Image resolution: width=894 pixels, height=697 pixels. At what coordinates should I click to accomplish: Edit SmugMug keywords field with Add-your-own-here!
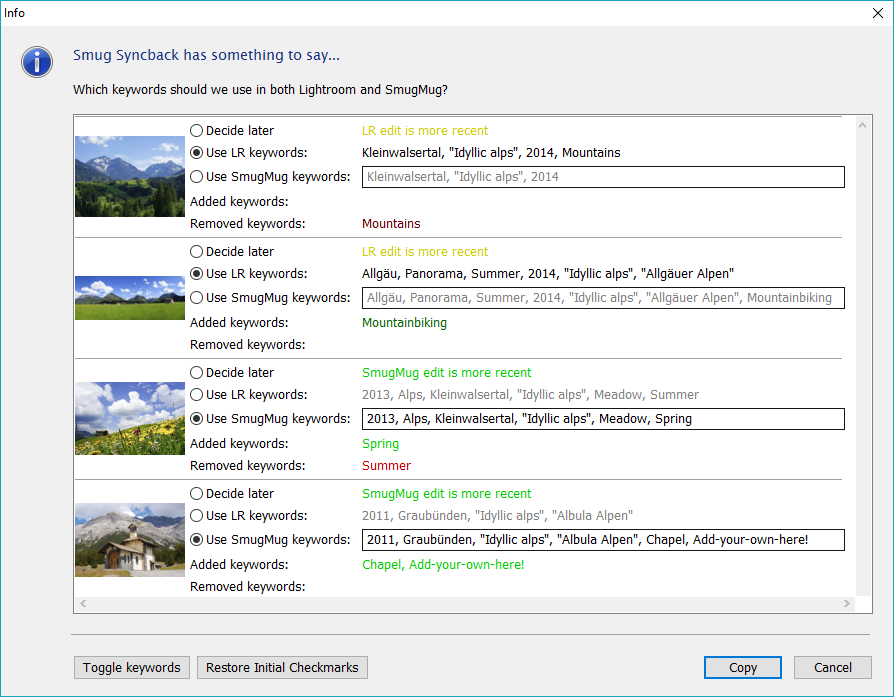coord(603,540)
